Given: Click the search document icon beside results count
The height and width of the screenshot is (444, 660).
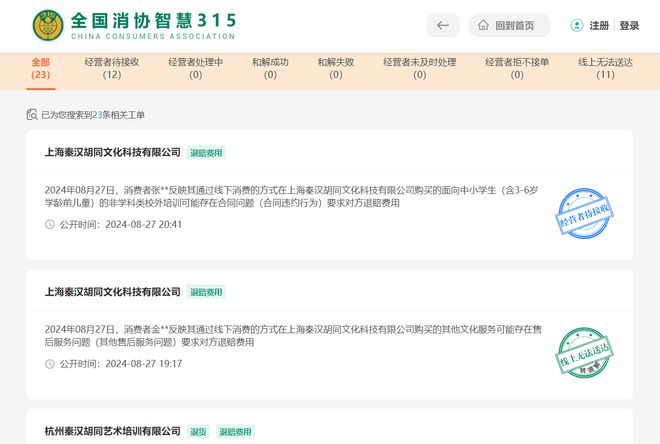Looking at the screenshot, I should click(32, 114).
